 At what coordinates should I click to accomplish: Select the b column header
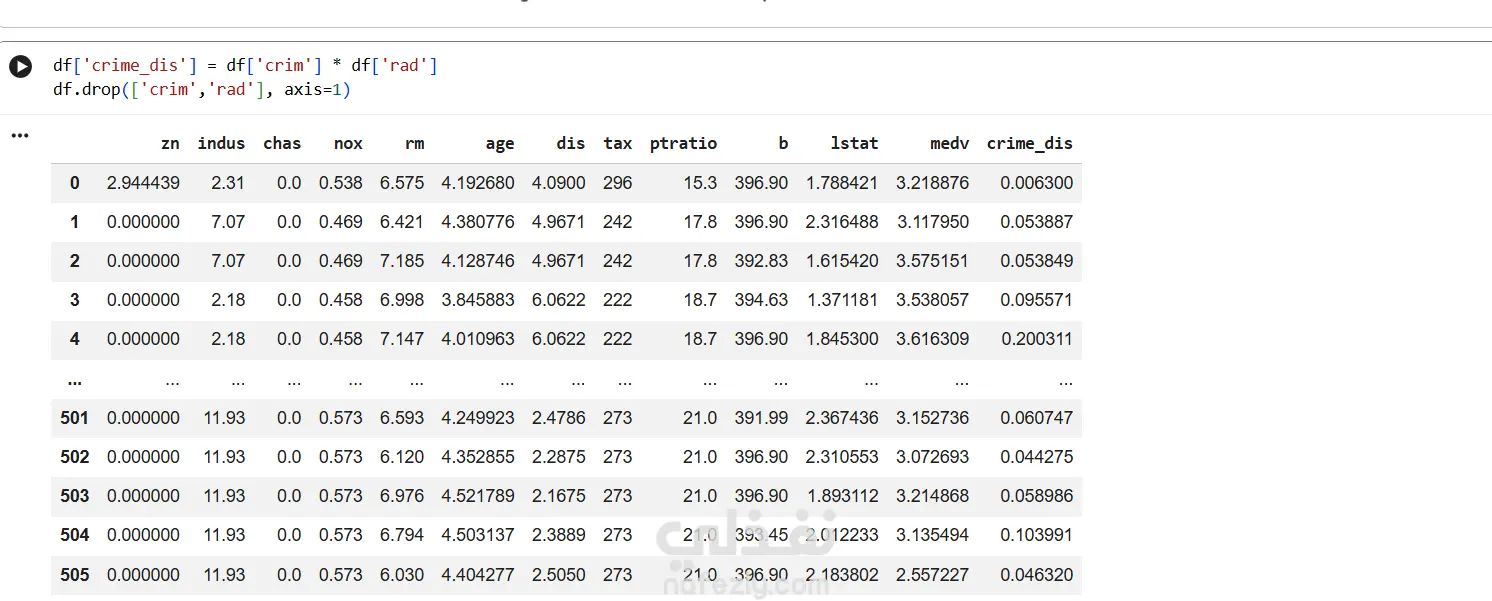click(x=783, y=143)
